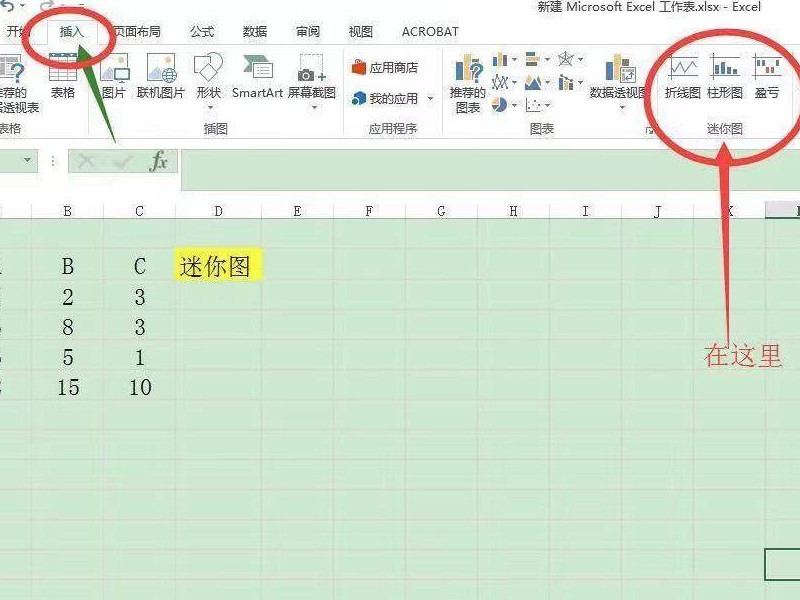This screenshot has height=600, width=800.
Task: Open 应用商店 (App Store)
Action: point(384,66)
